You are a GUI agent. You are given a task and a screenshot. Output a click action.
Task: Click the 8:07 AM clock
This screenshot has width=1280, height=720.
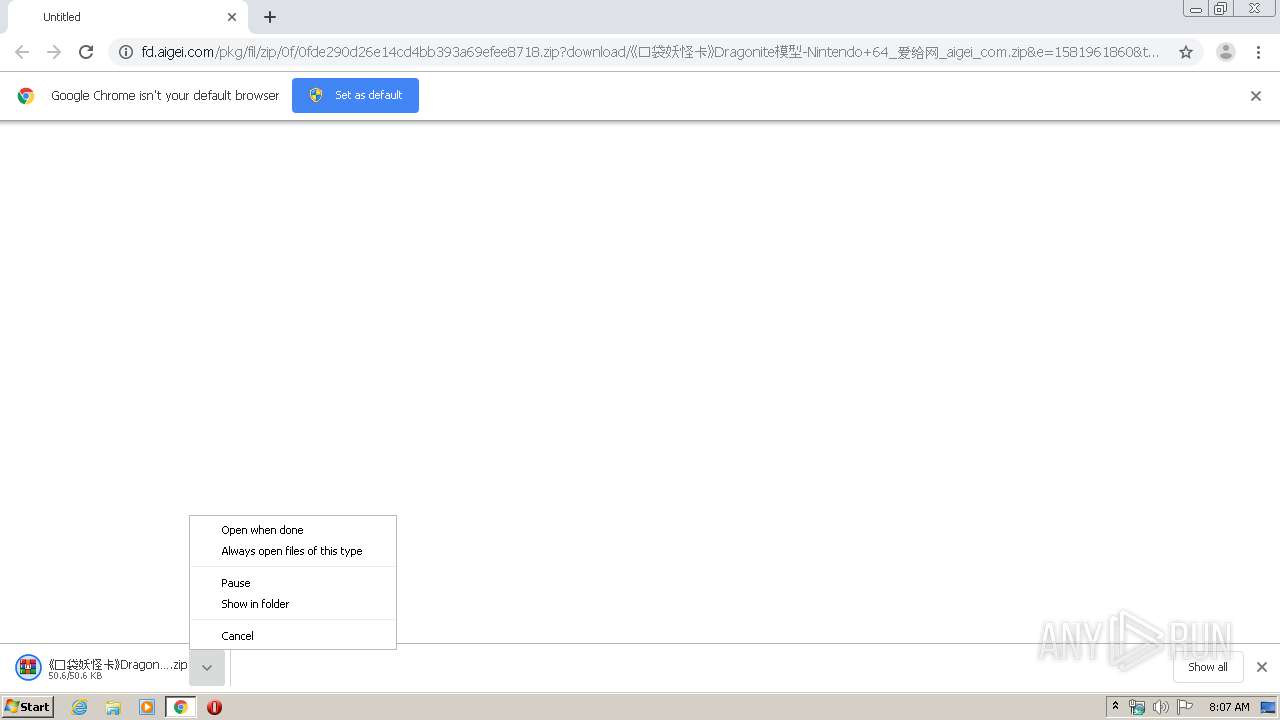tap(1229, 707)
